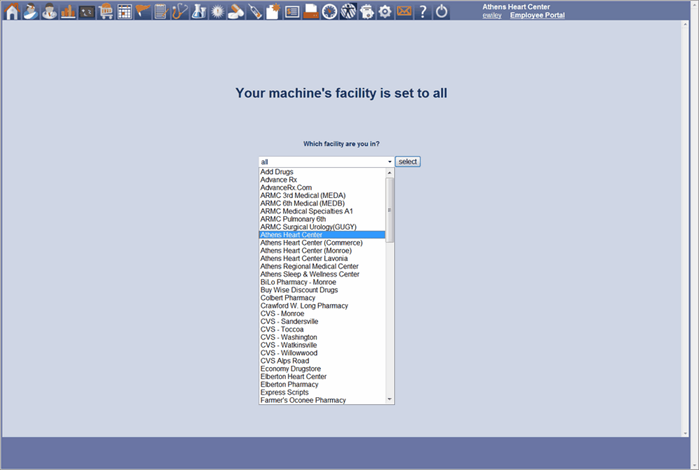The image size is (699, 470).
Task: Select Athens Regional Medical Center
Action: 322,266
